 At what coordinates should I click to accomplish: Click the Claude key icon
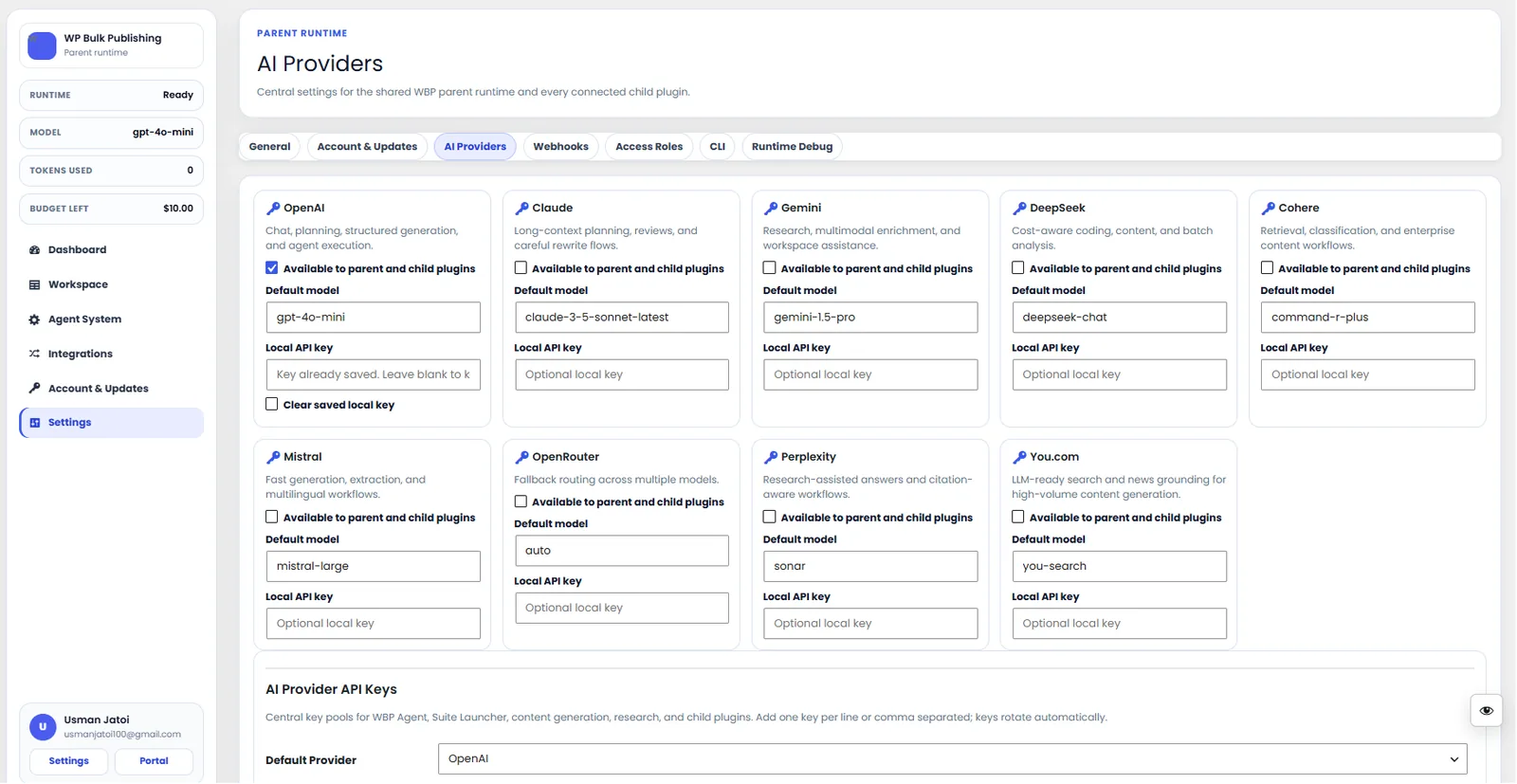point(521,209)
